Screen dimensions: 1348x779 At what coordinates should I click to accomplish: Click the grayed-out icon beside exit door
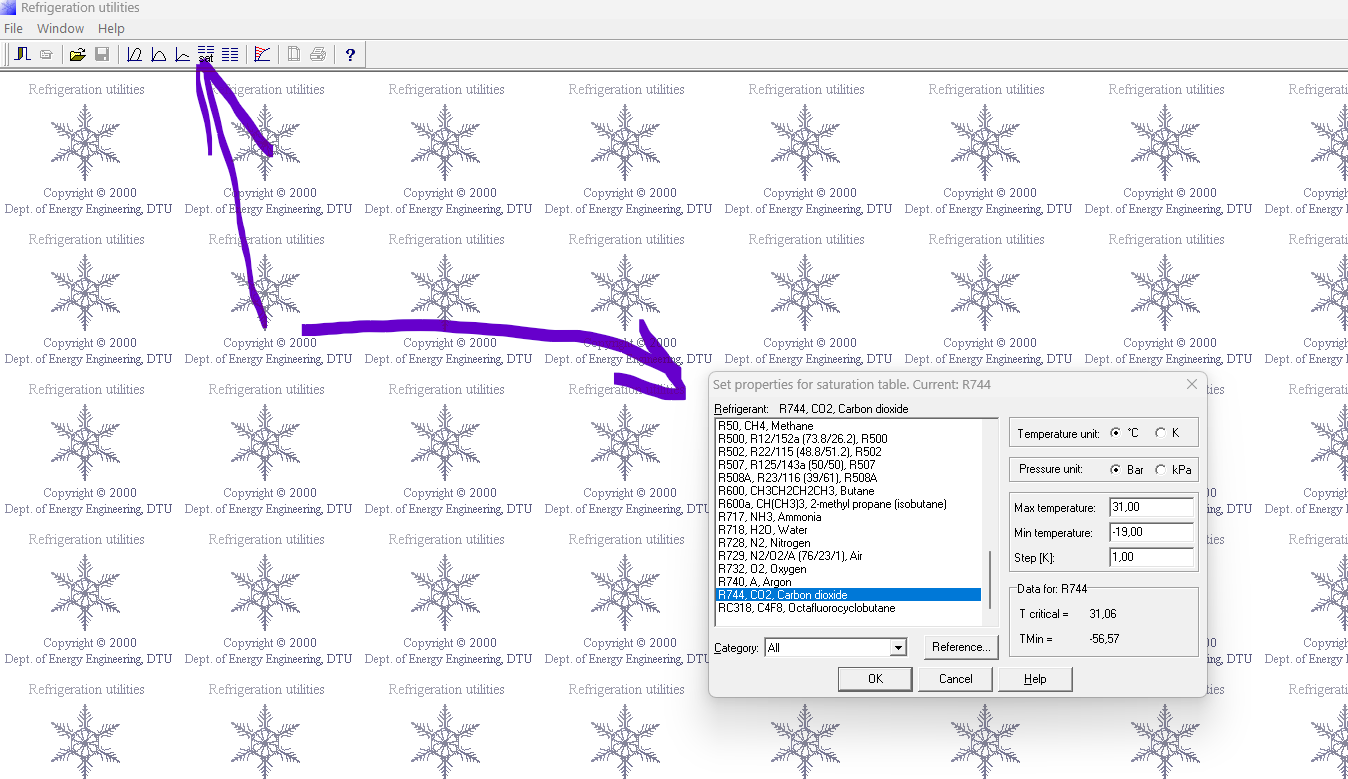click(x=46, y=54)
